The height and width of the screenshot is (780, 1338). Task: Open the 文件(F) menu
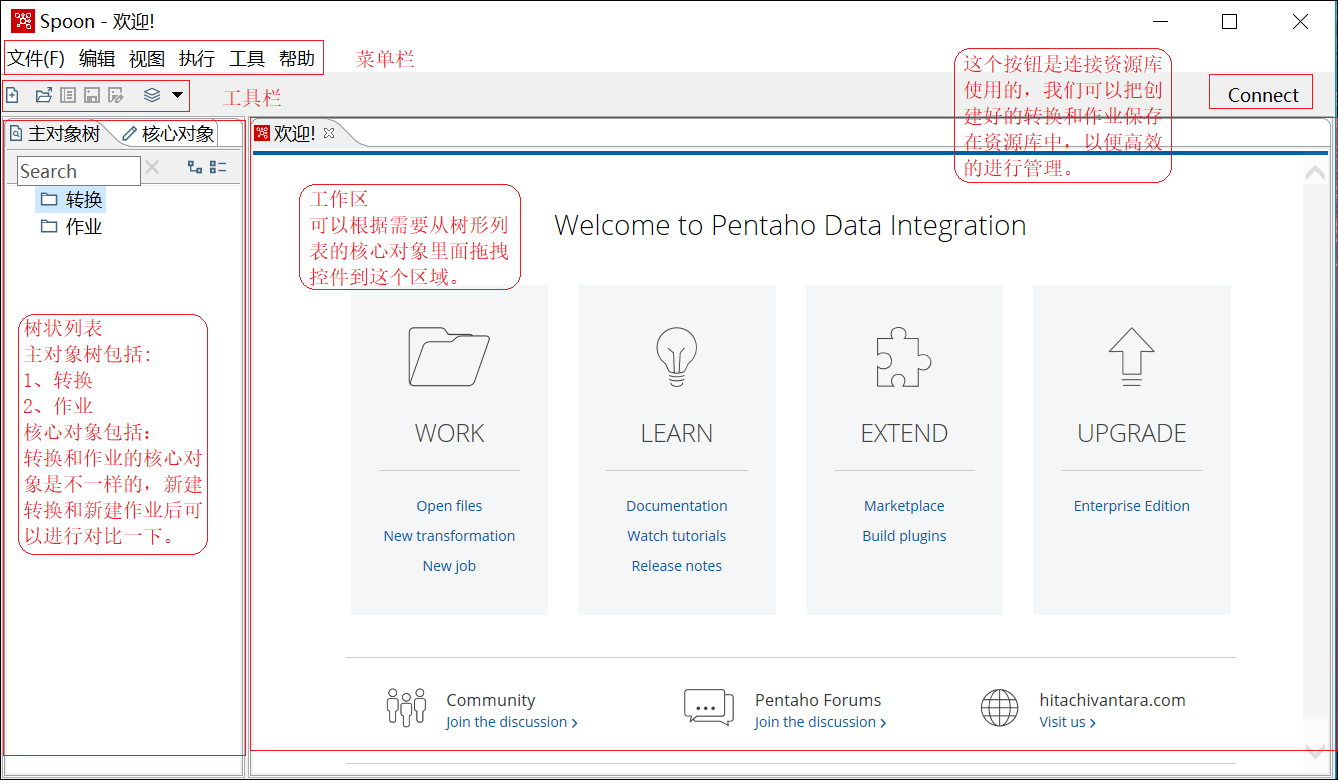click(x=36, y=58)
